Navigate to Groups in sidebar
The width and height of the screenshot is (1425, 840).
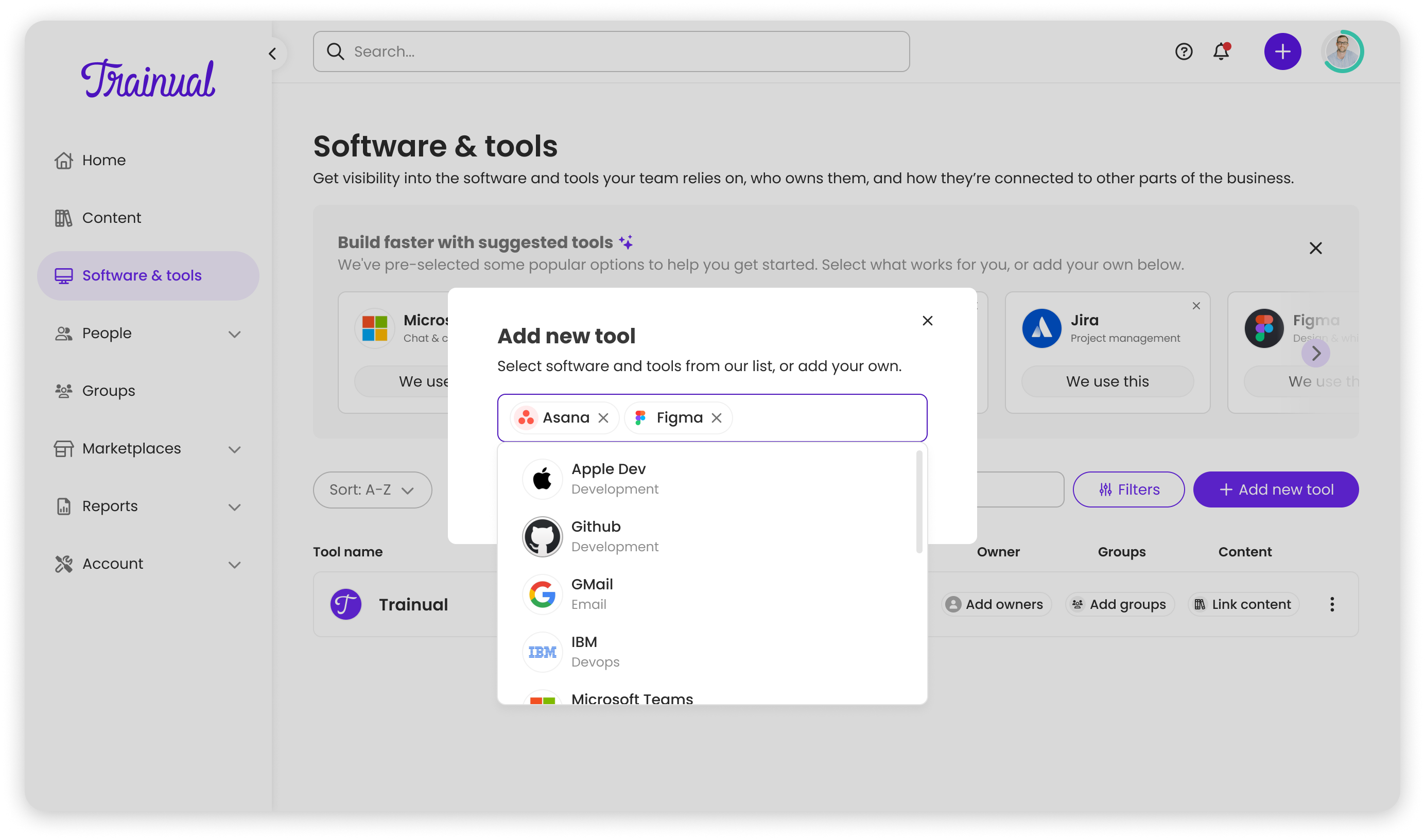108,391
